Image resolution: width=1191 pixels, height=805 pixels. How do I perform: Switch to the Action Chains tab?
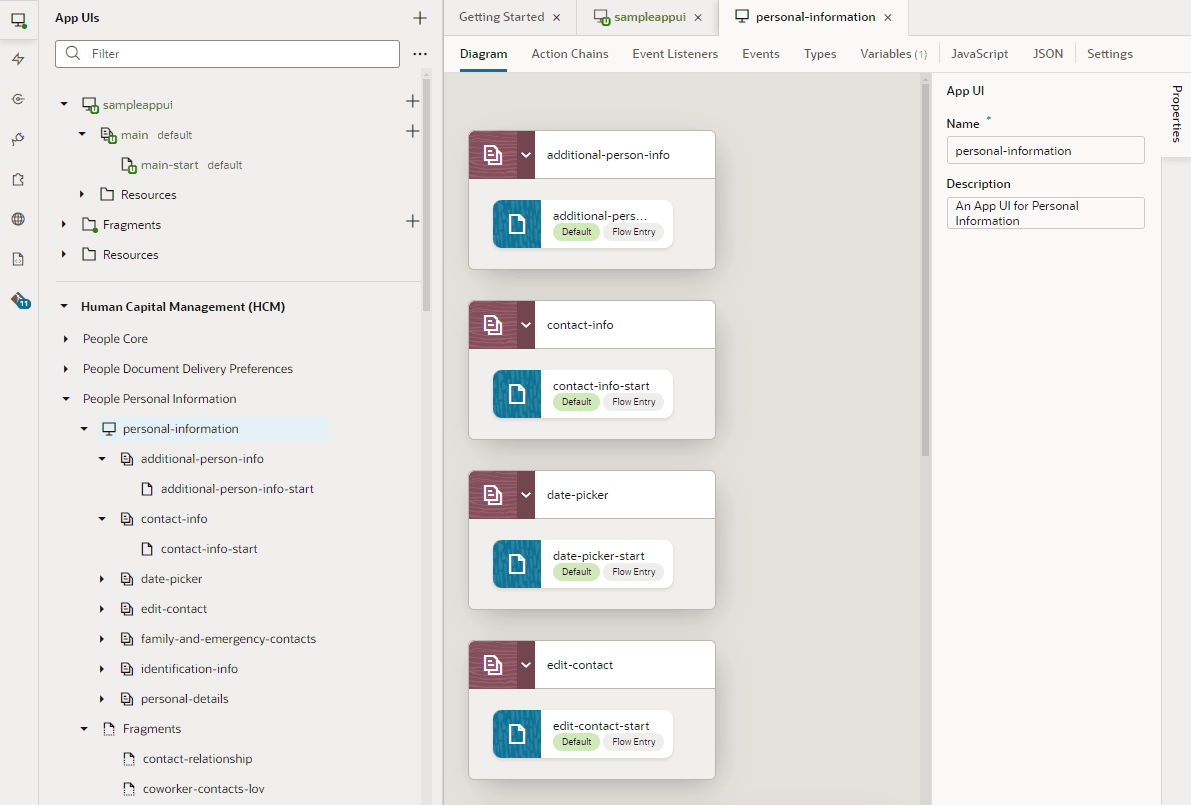pyautogui.click(x=570, y=54)
